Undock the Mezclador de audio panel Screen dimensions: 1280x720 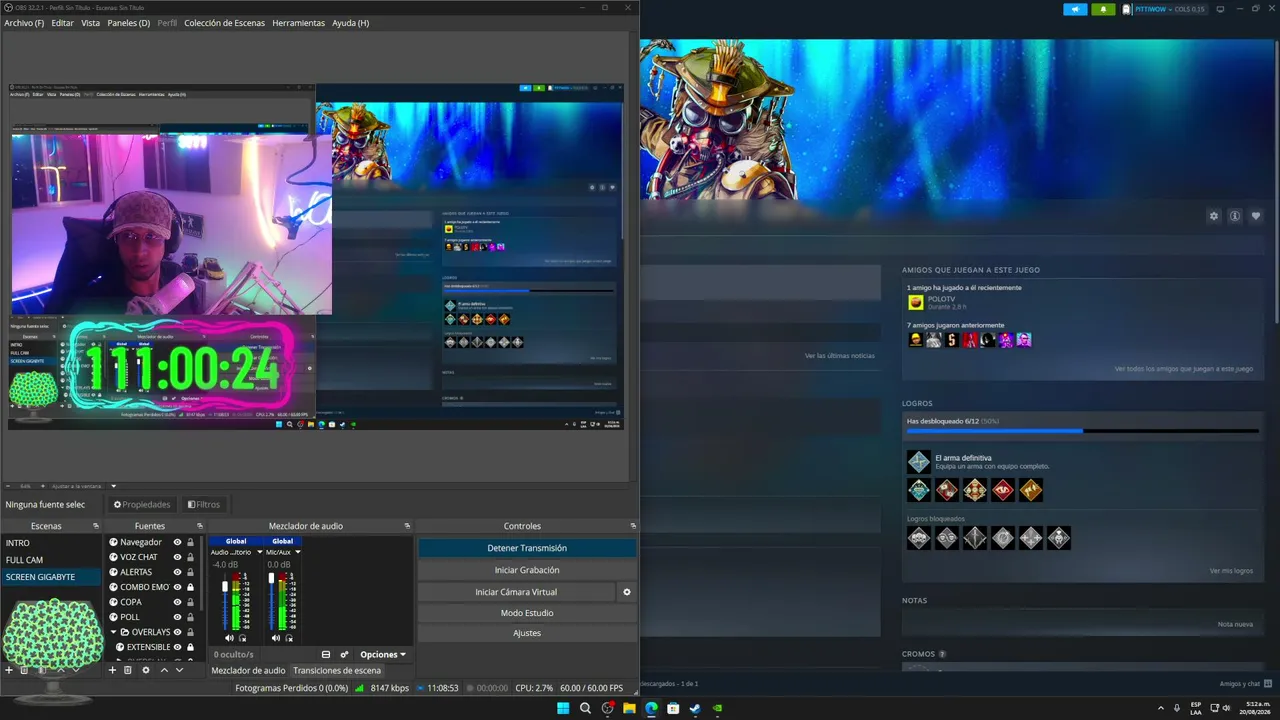[x=407, y=526]
